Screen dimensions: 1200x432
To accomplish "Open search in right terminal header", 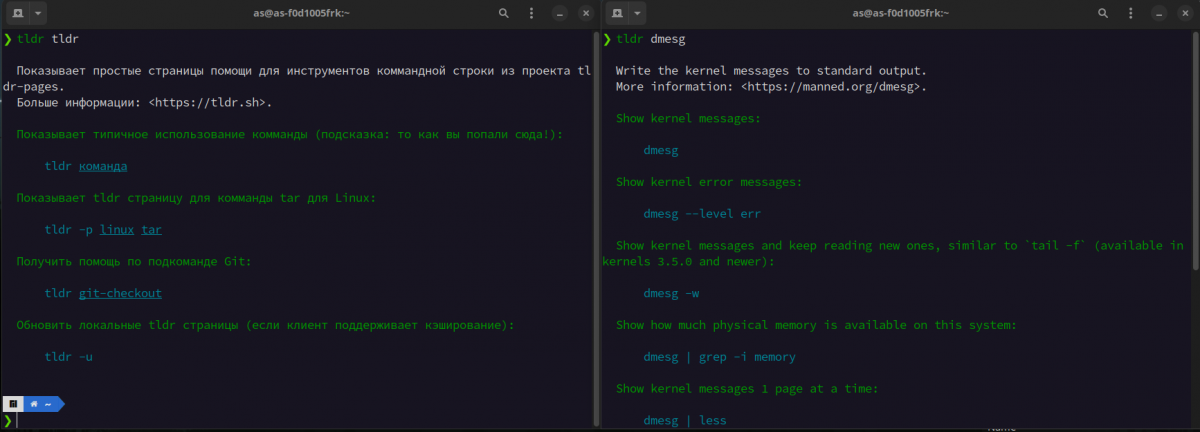I will point(1104,14).
